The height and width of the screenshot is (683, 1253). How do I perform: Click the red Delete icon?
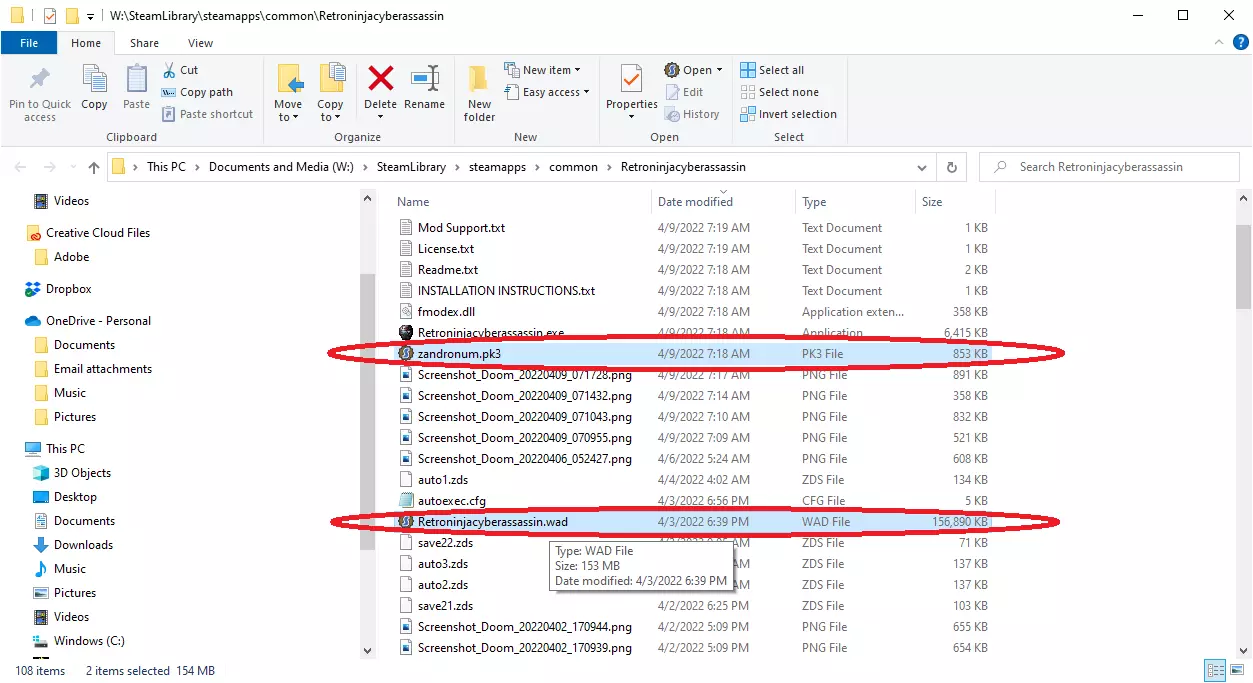pyautogui.click(x=380, y=78)
